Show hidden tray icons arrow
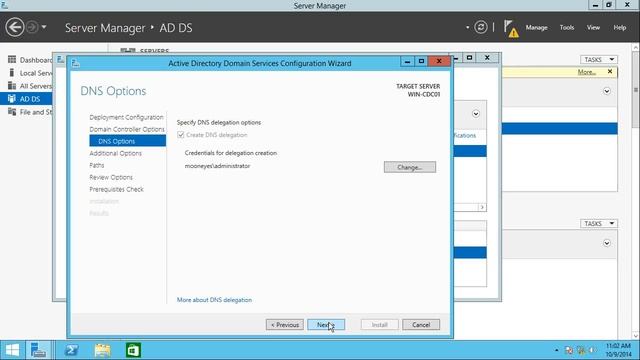 pyautogui.click(x=556, y=350)
